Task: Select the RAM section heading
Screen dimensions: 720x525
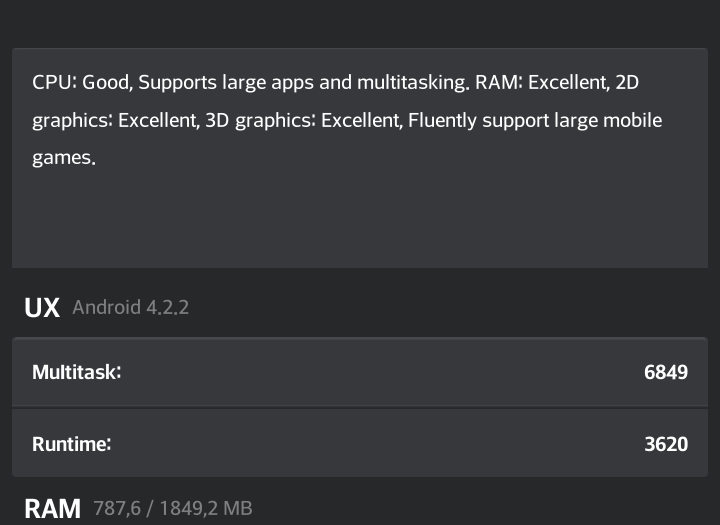Action: click(x=52, y=508)
